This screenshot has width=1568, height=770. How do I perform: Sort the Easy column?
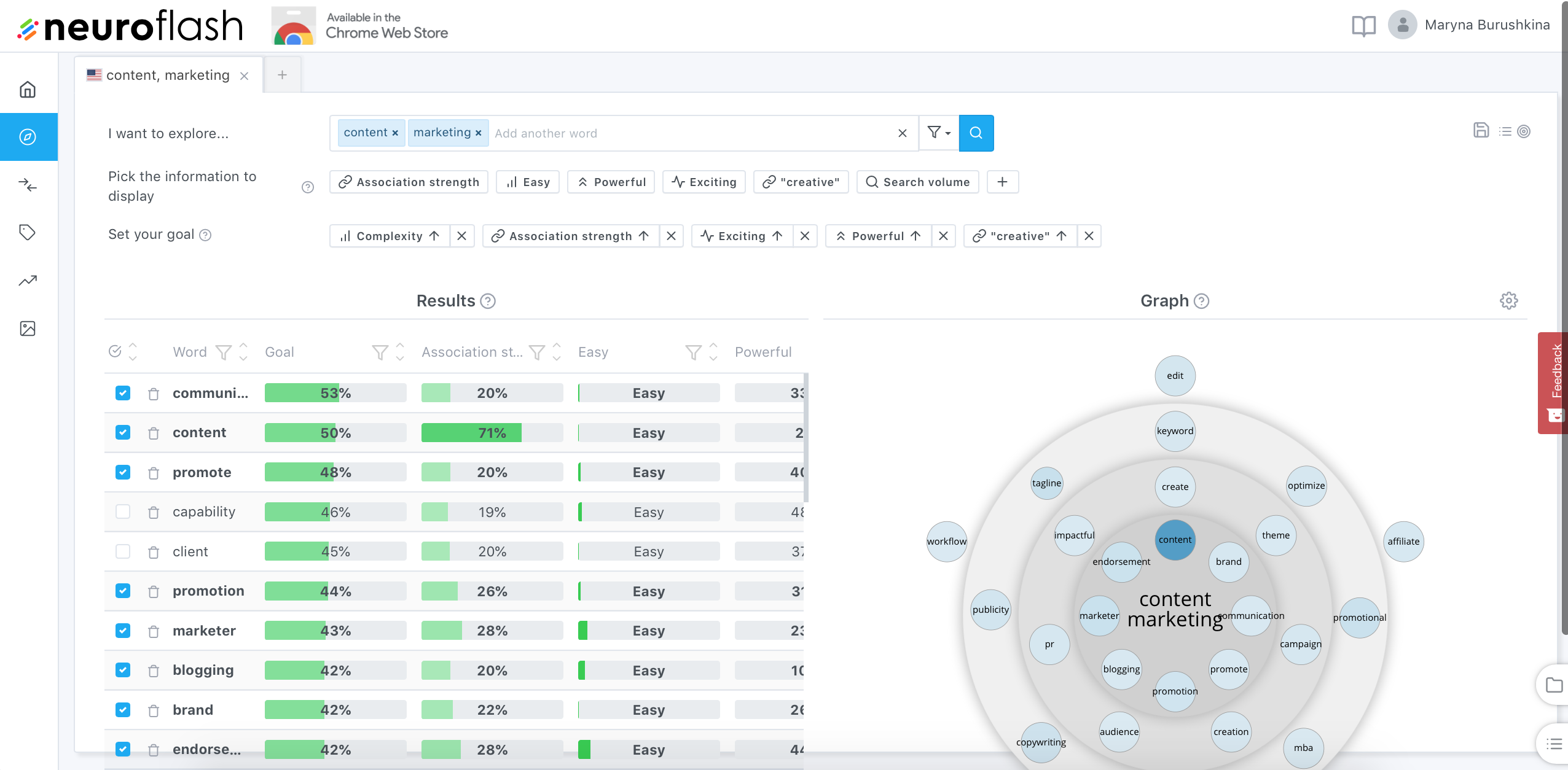point(713,352)
